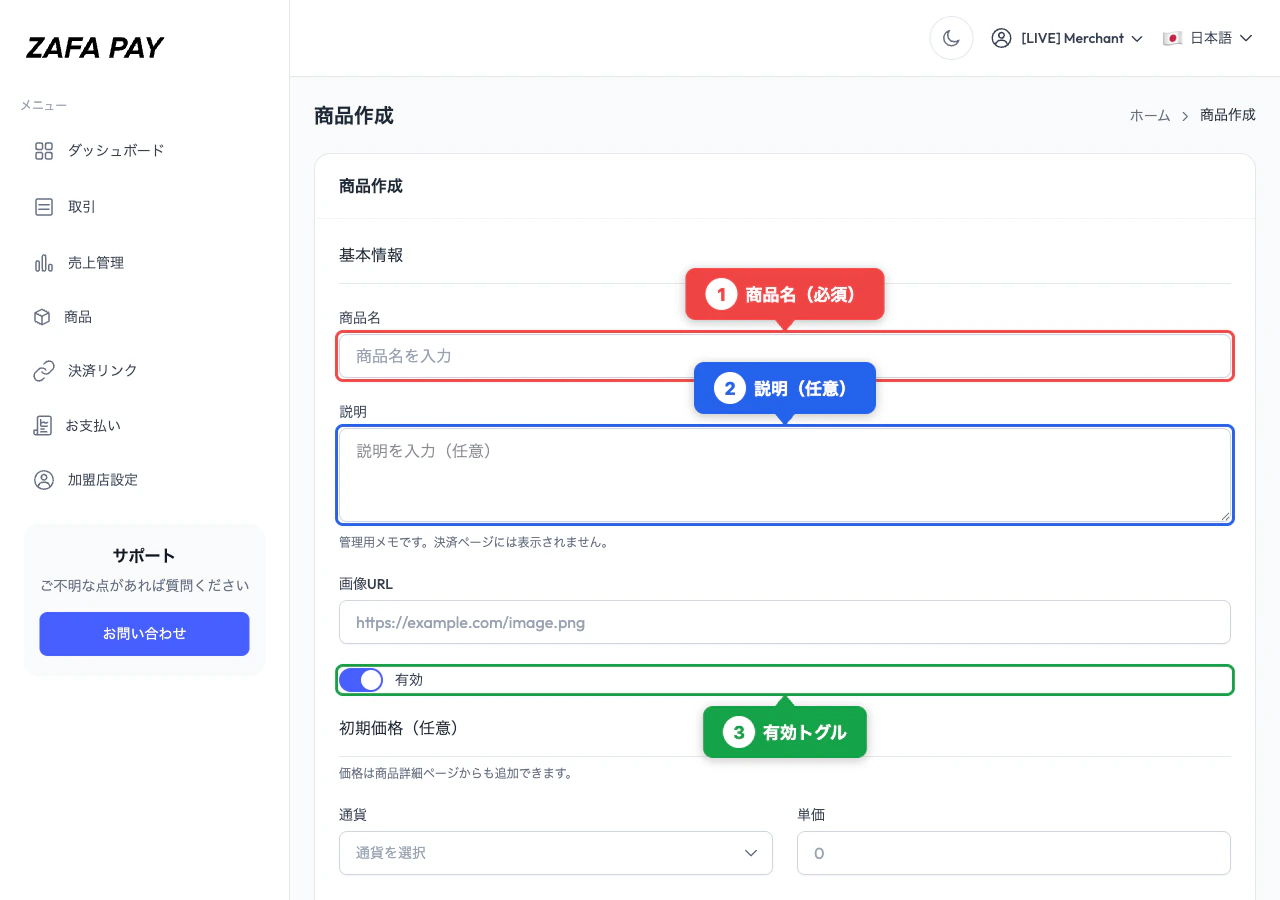The width and height of the screenshot is (1280, 900).
Task: Open 売上管理 via its bar chart icon
Action: click(42, 262)
